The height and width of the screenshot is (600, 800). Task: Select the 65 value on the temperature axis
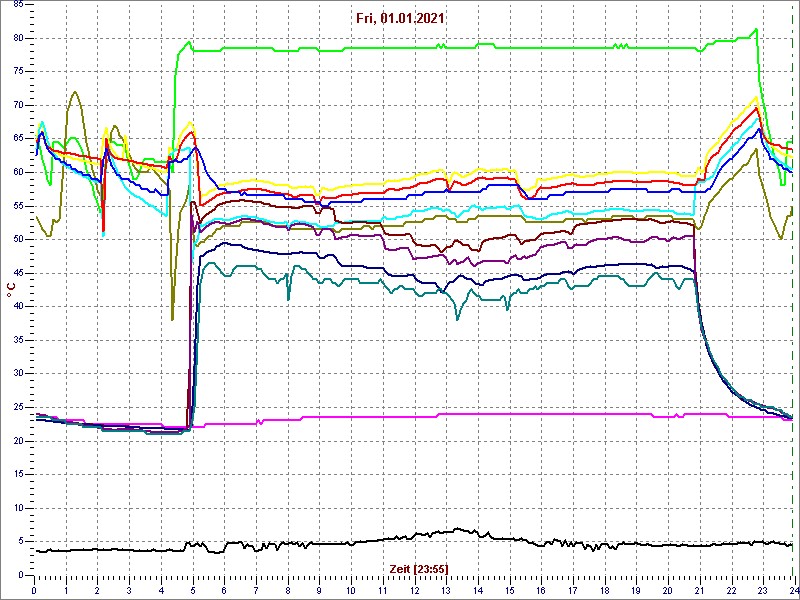[x=17, y=139]
